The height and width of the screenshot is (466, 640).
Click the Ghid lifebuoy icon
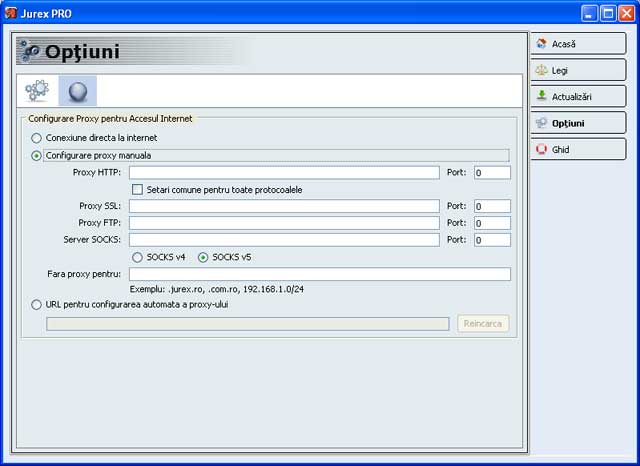coord(542,149)
